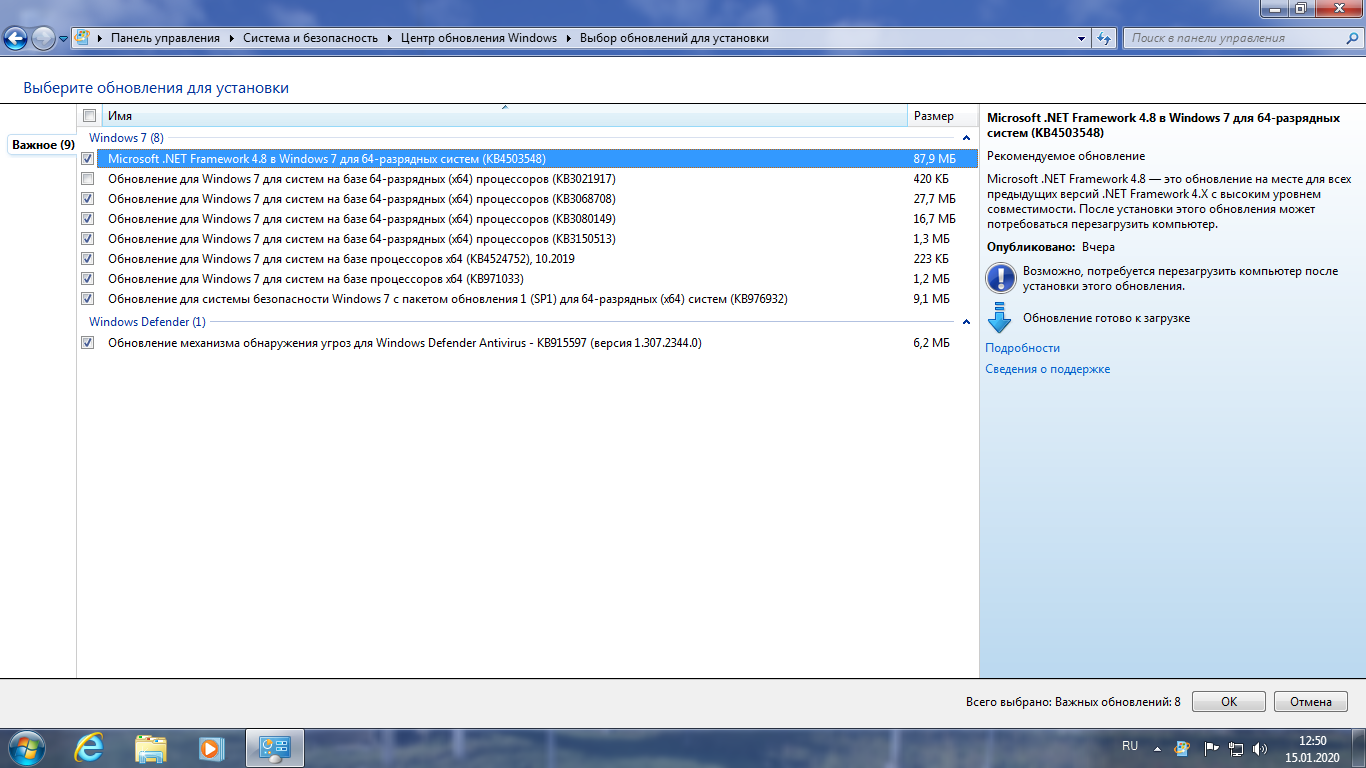
Task: Go to Панель управления breadcrumb
Action: [x=165, y=38]
